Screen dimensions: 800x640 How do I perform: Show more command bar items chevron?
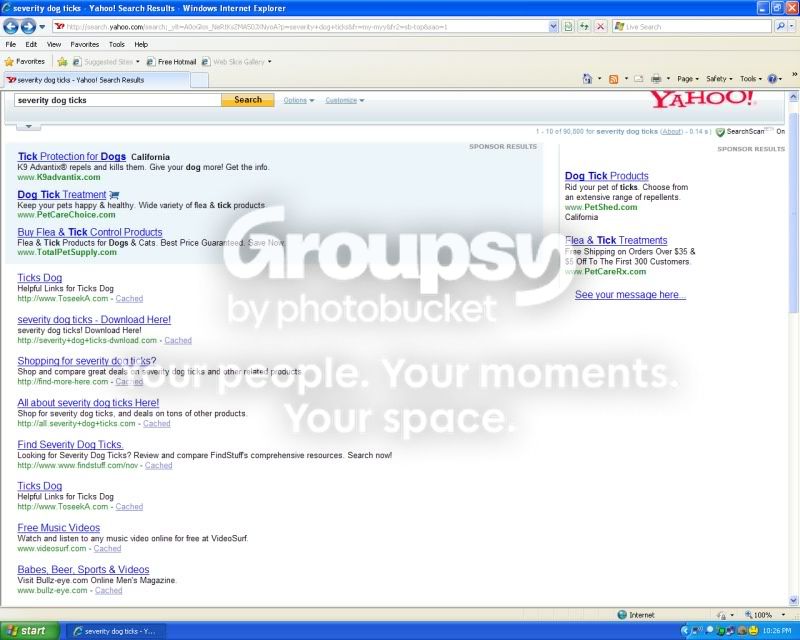(x=794, y=75)
